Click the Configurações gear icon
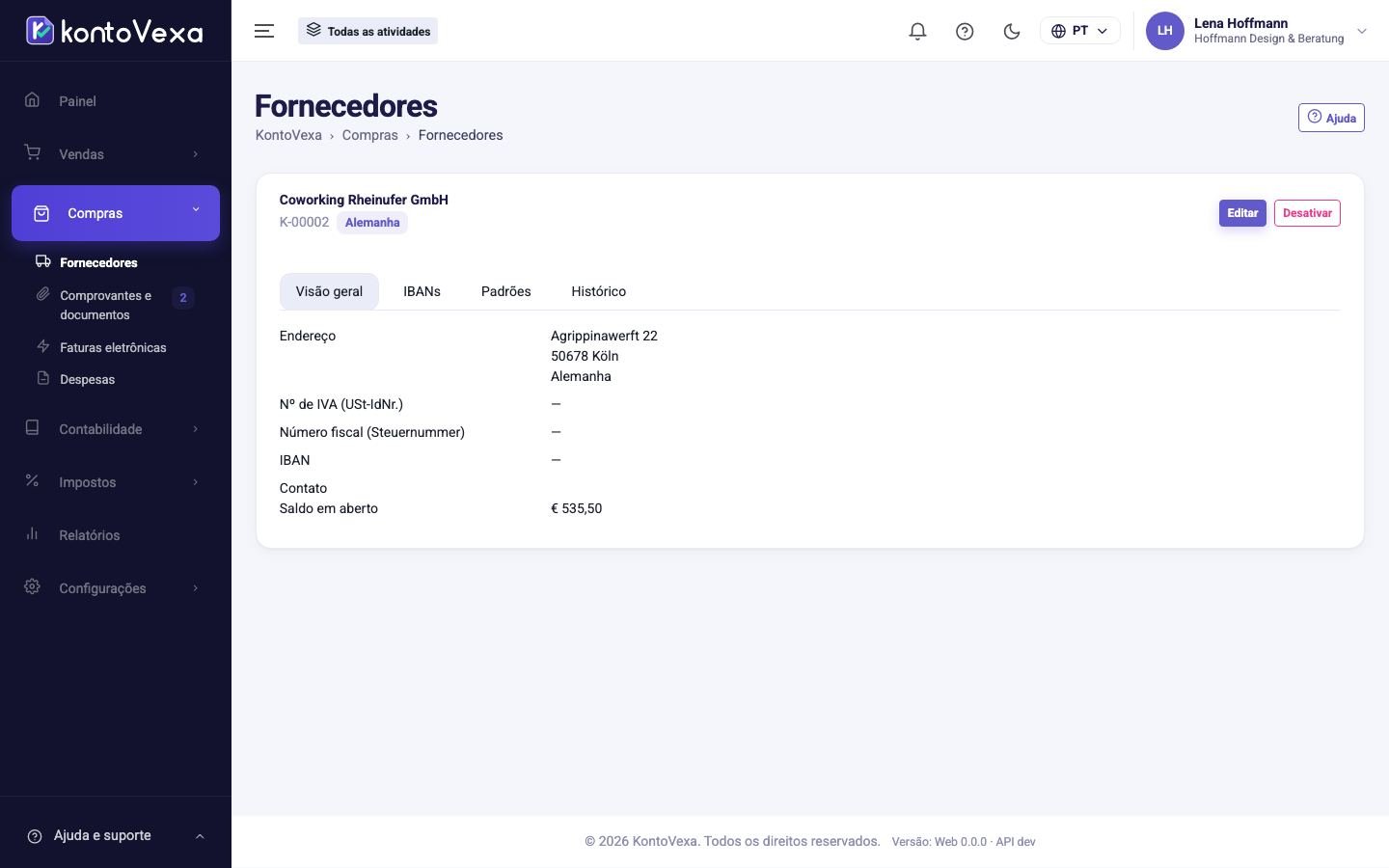Image resolution: width=1389 pixels, height=868 pixels. click(32, 586)
